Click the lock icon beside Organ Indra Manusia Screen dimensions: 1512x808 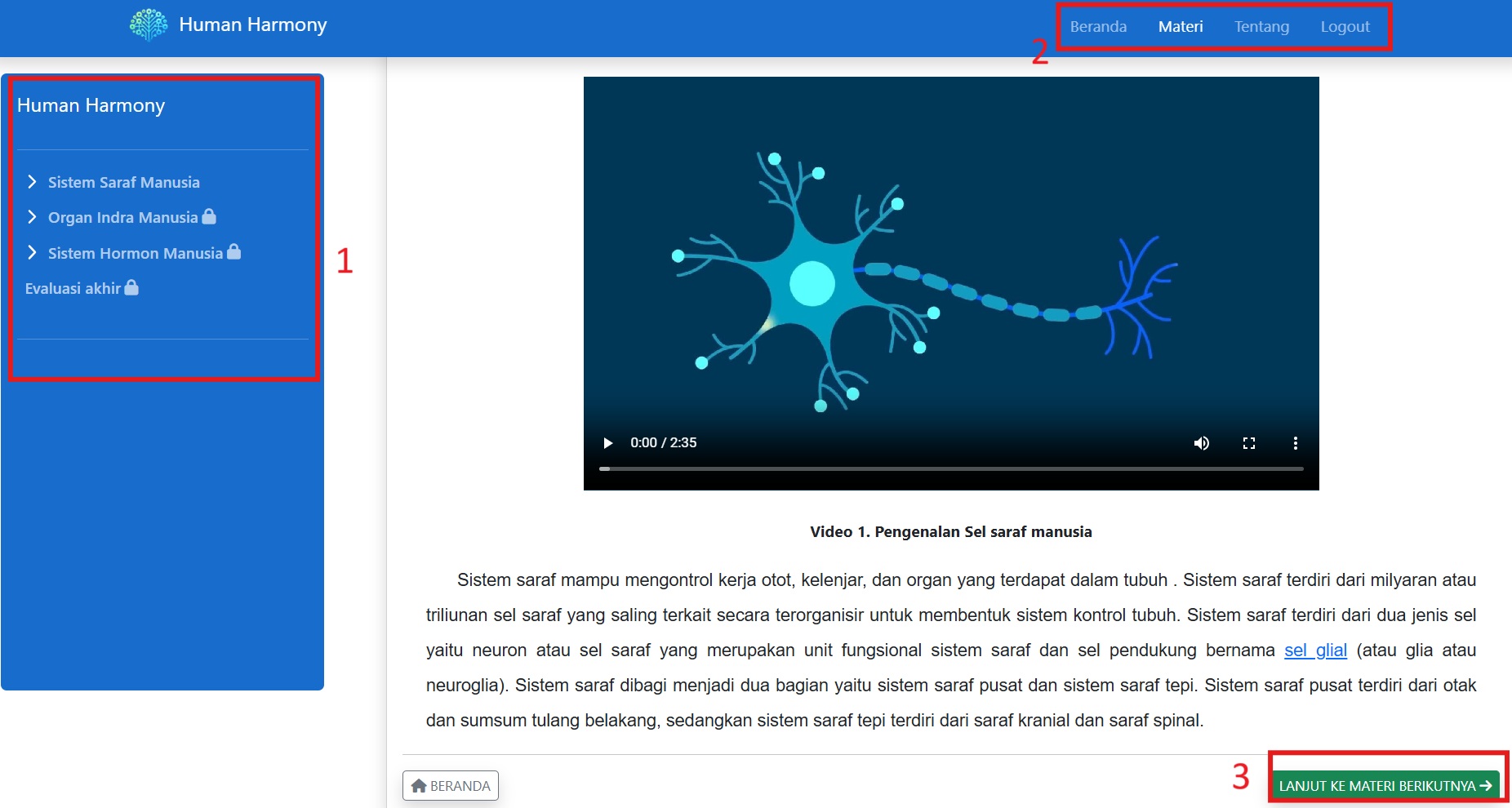coord(209,216)
